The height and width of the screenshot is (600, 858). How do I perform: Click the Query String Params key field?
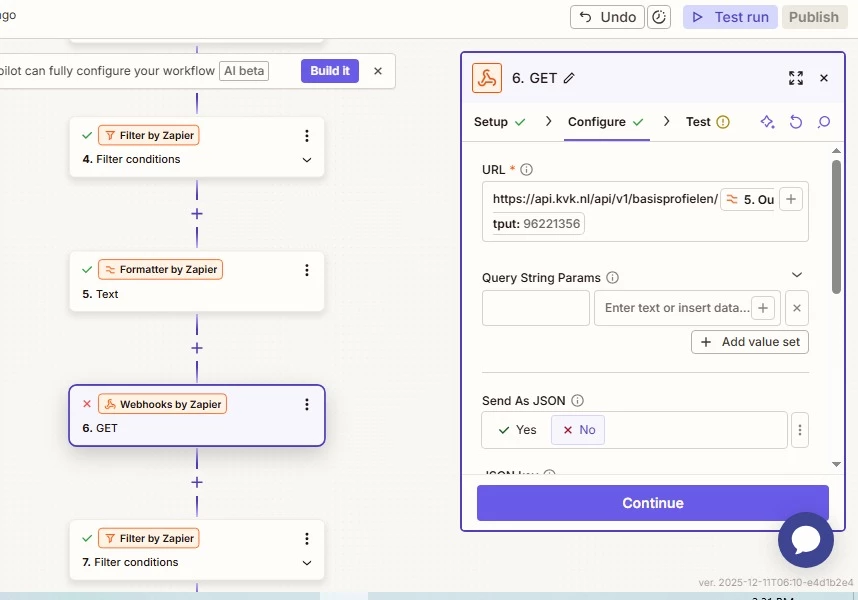(x=536, y=308)
